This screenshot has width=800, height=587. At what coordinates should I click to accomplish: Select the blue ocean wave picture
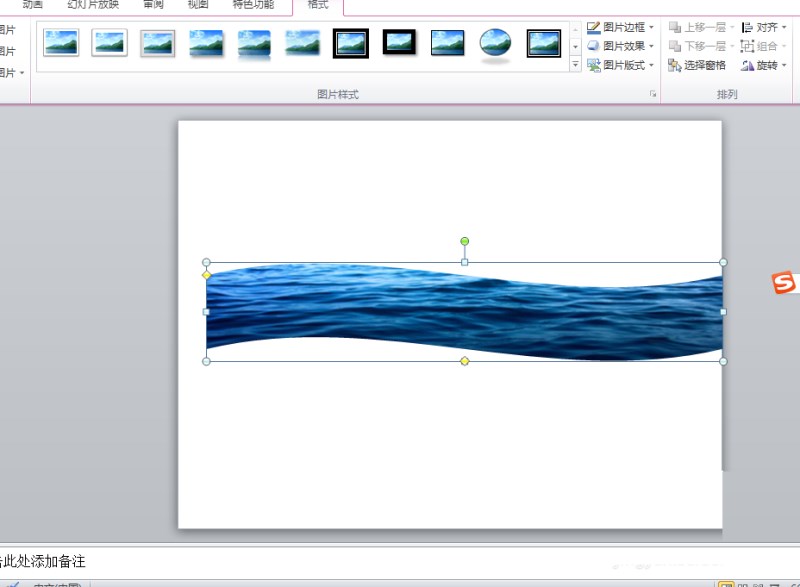[464, 312]
